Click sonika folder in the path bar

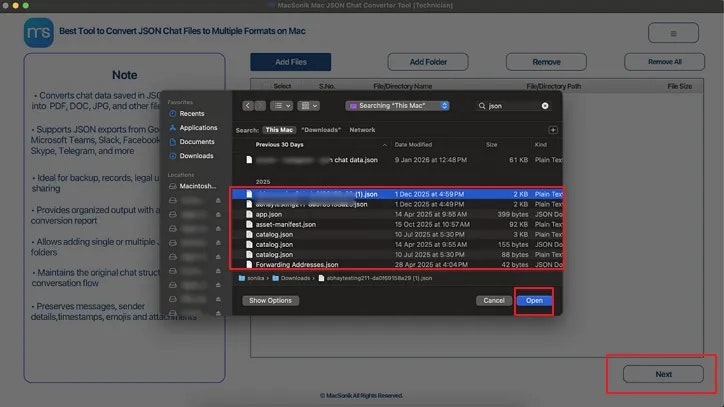click(x=251, y=278)
